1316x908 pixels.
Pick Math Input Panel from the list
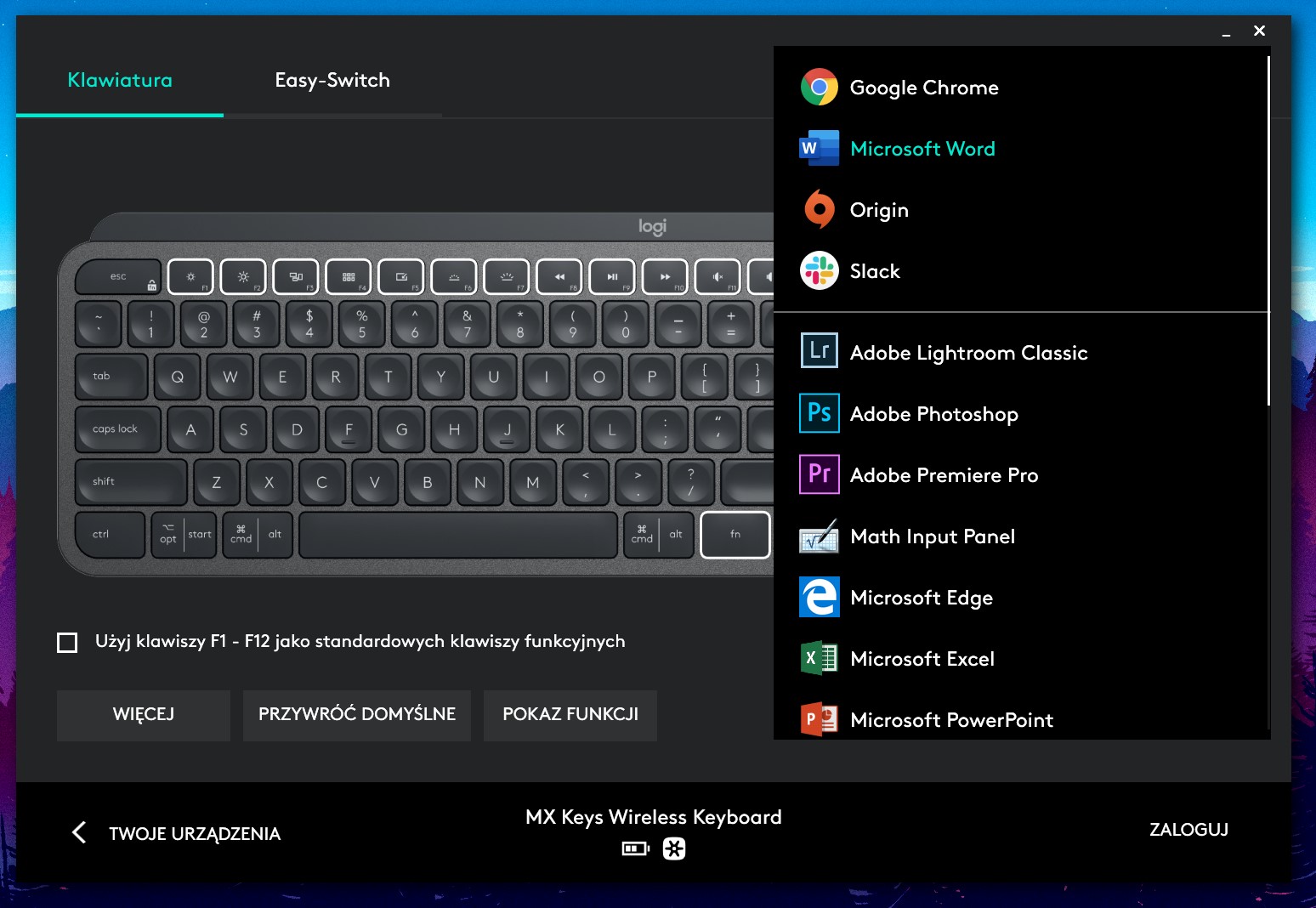[1020, 536]
